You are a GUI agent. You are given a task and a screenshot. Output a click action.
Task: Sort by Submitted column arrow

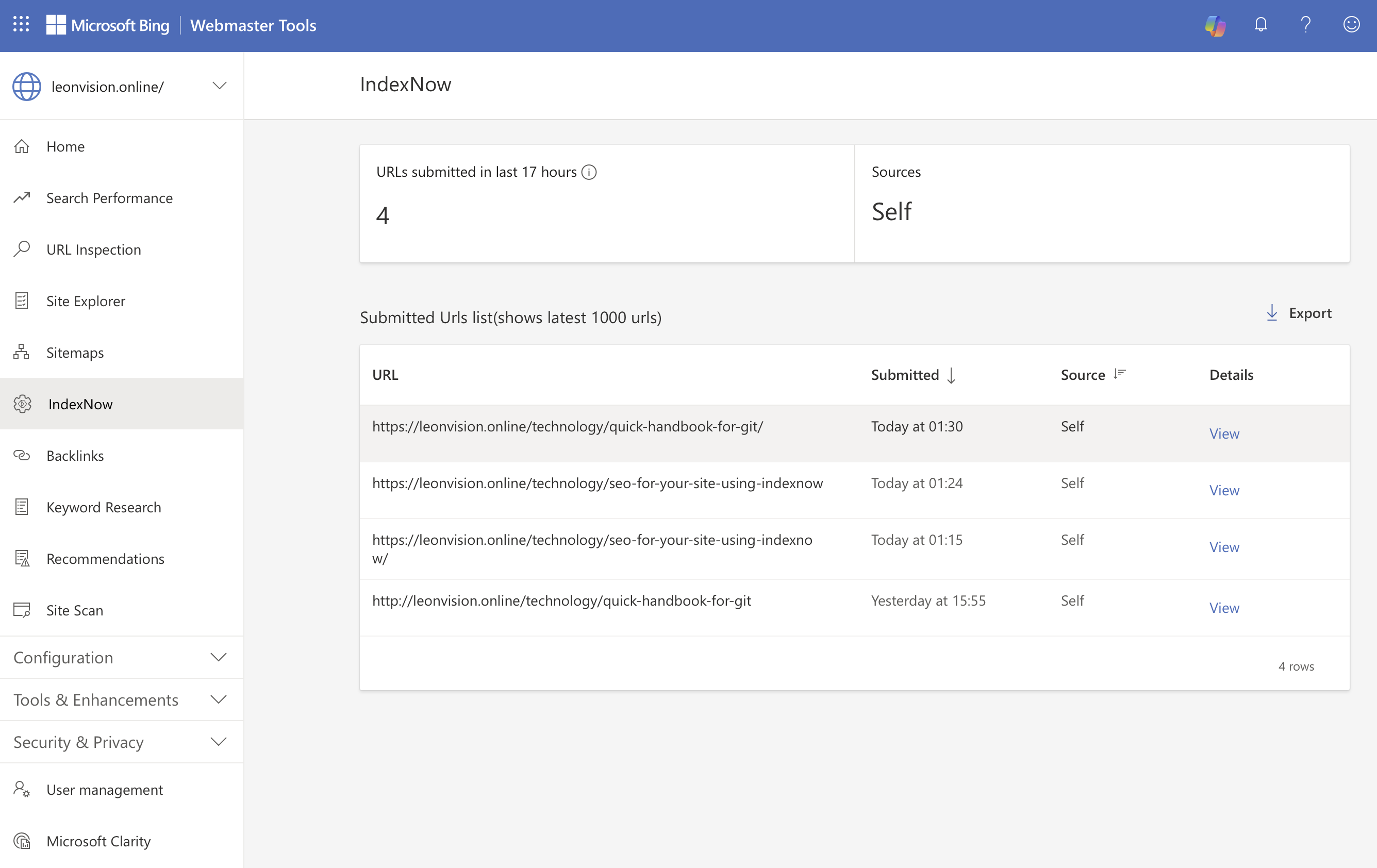951,375
